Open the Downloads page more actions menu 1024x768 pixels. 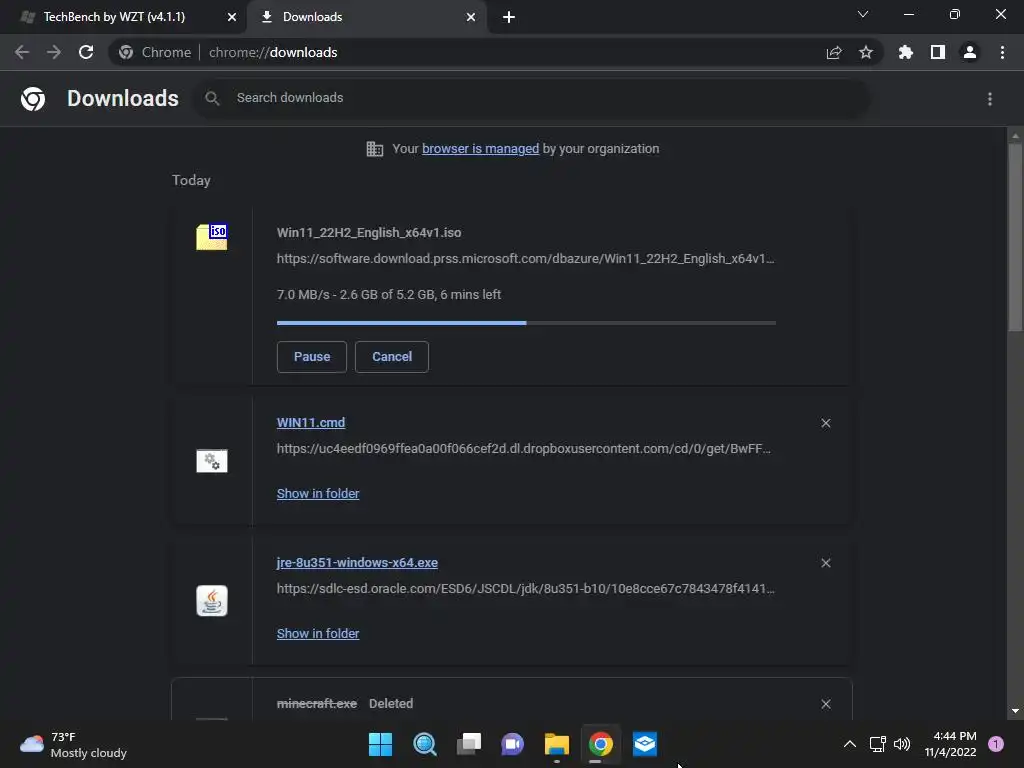[990, 99]
